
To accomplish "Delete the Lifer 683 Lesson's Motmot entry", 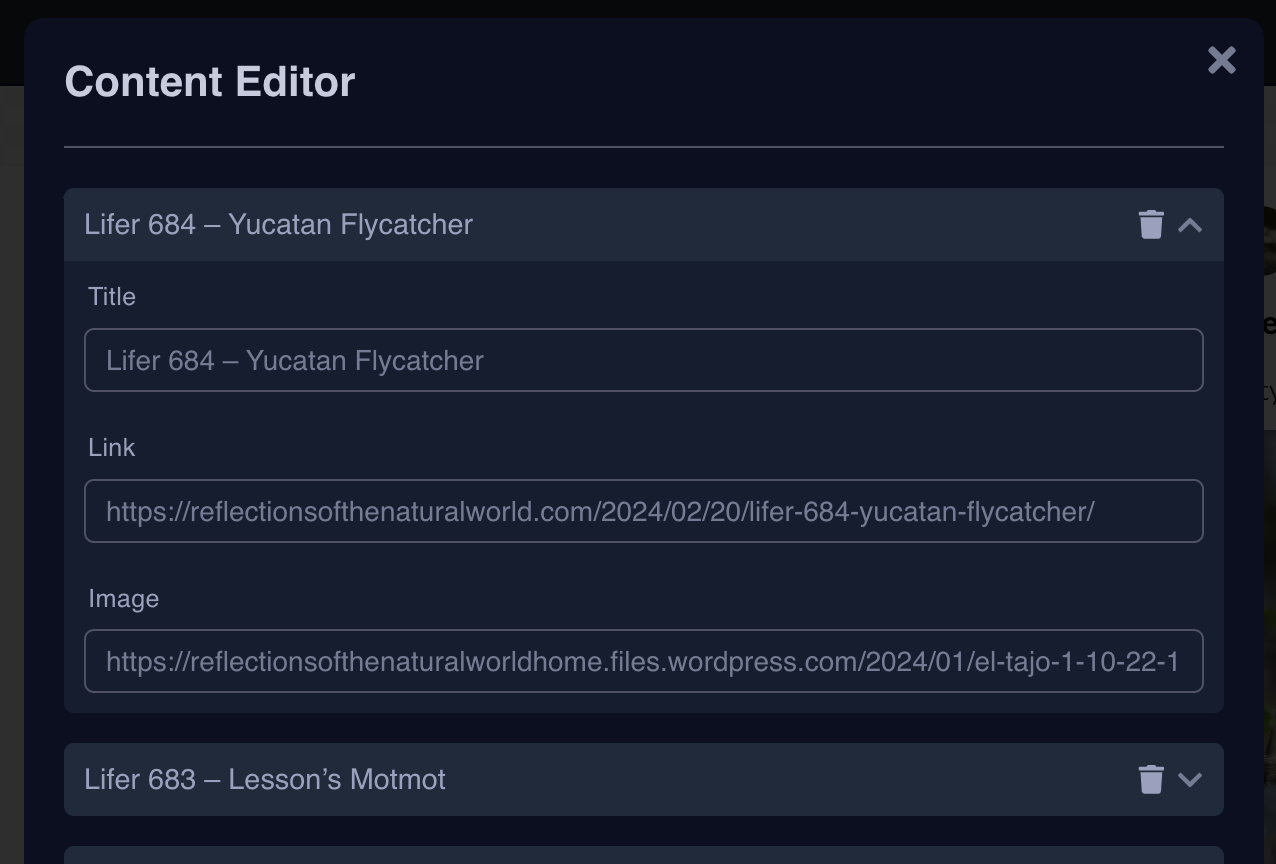I will [1151, 779].
